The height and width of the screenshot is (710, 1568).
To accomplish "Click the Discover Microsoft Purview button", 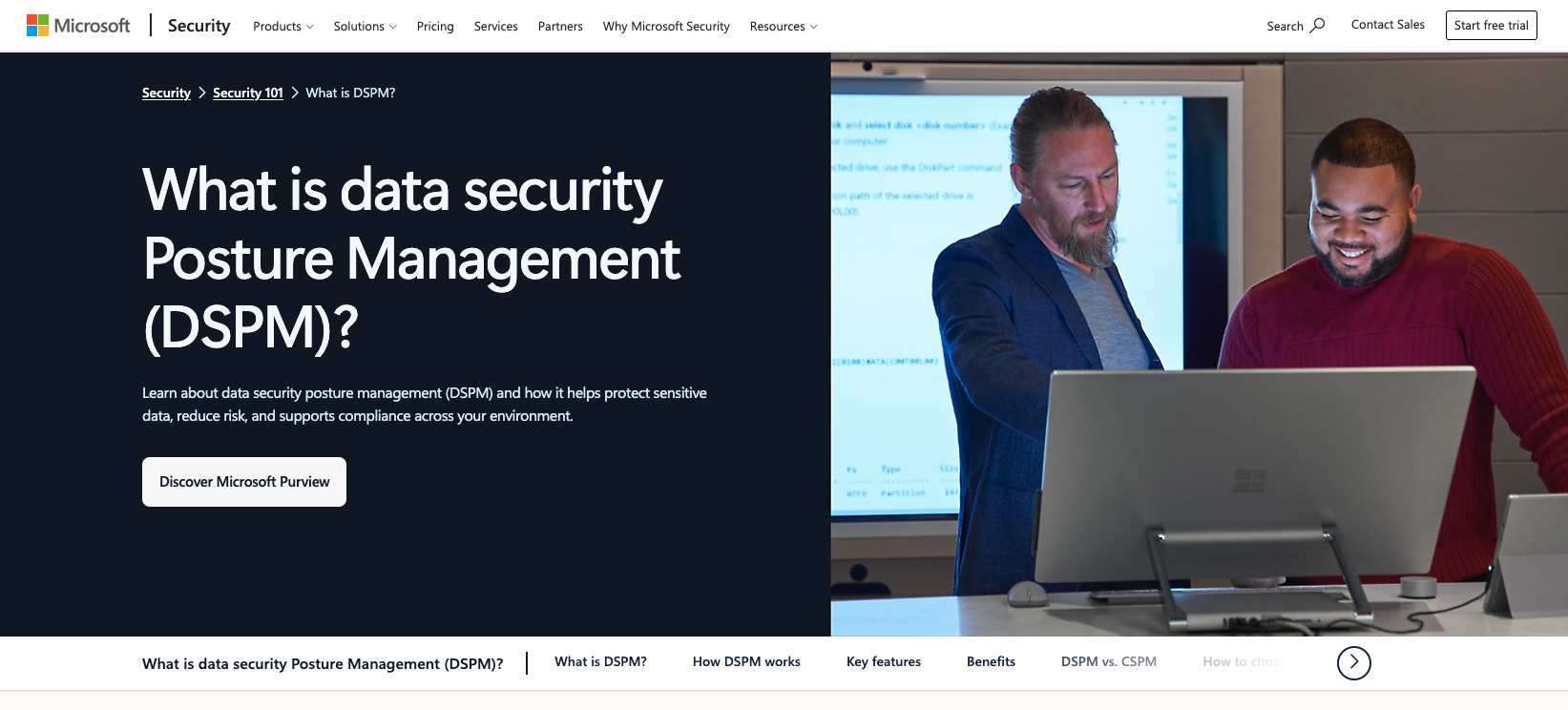I will (x=244, y=482).
